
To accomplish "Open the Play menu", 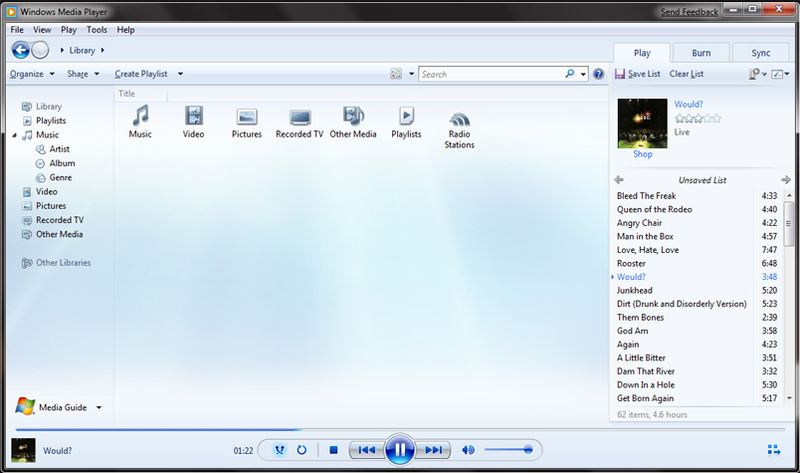I will tap(68, 30).
